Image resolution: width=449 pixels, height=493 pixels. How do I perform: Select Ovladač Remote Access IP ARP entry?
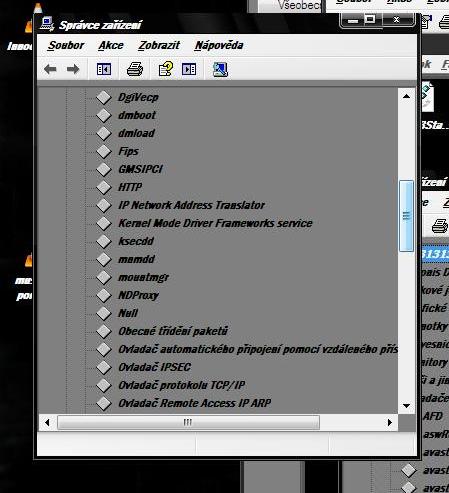coord(195,403)
